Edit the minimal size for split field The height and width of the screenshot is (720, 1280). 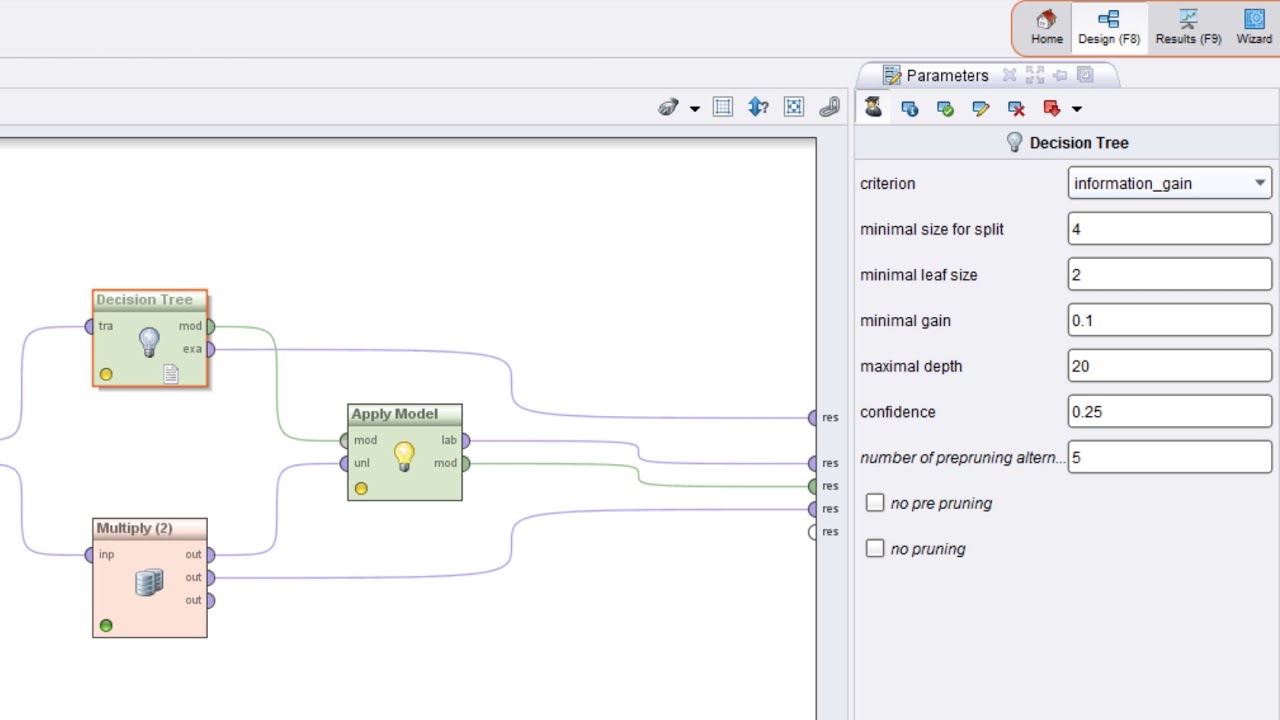coord(1170,229)
